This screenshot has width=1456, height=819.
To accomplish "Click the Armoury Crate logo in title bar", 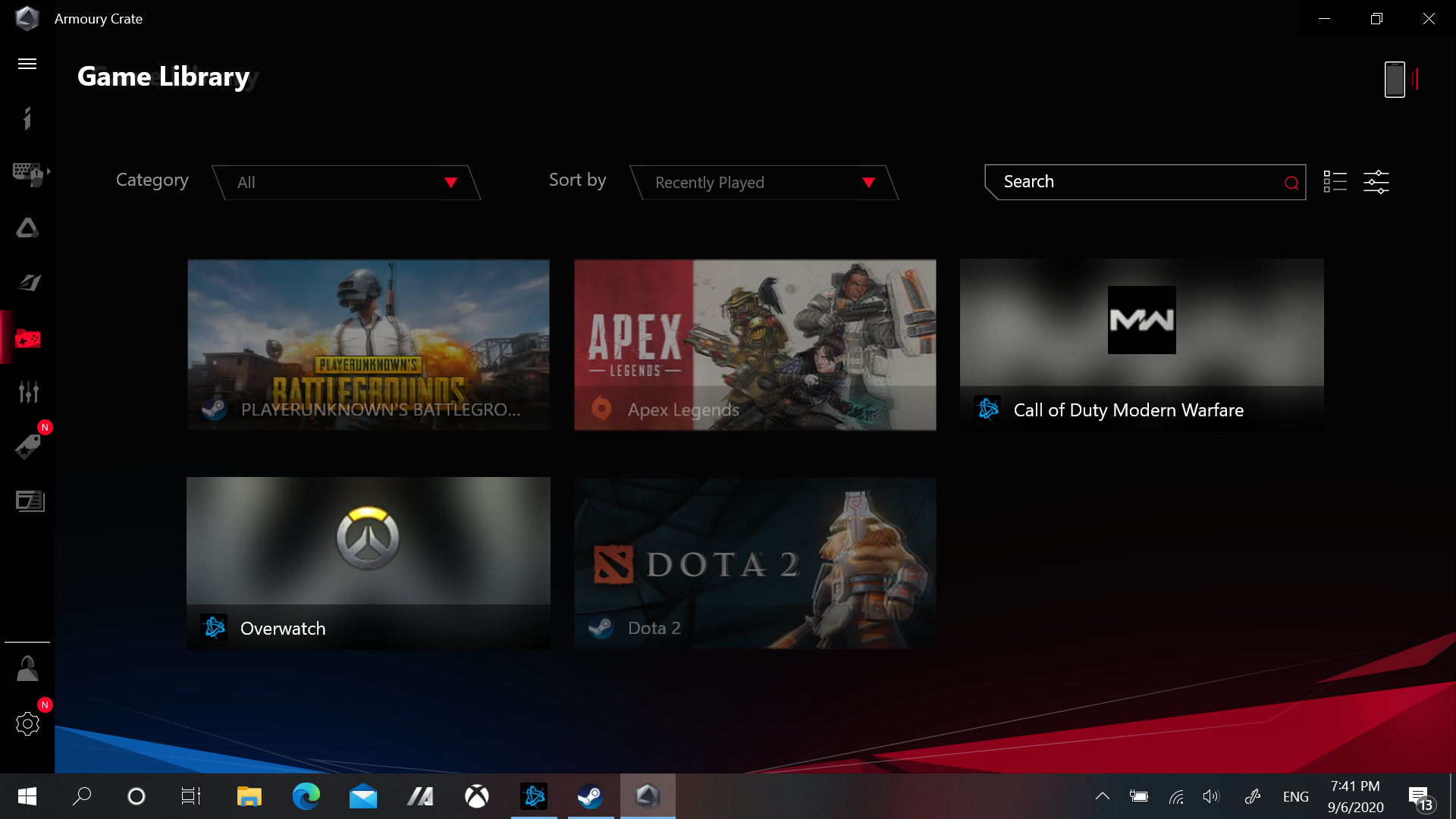I will pyautogui.click(x=27, y=18).
